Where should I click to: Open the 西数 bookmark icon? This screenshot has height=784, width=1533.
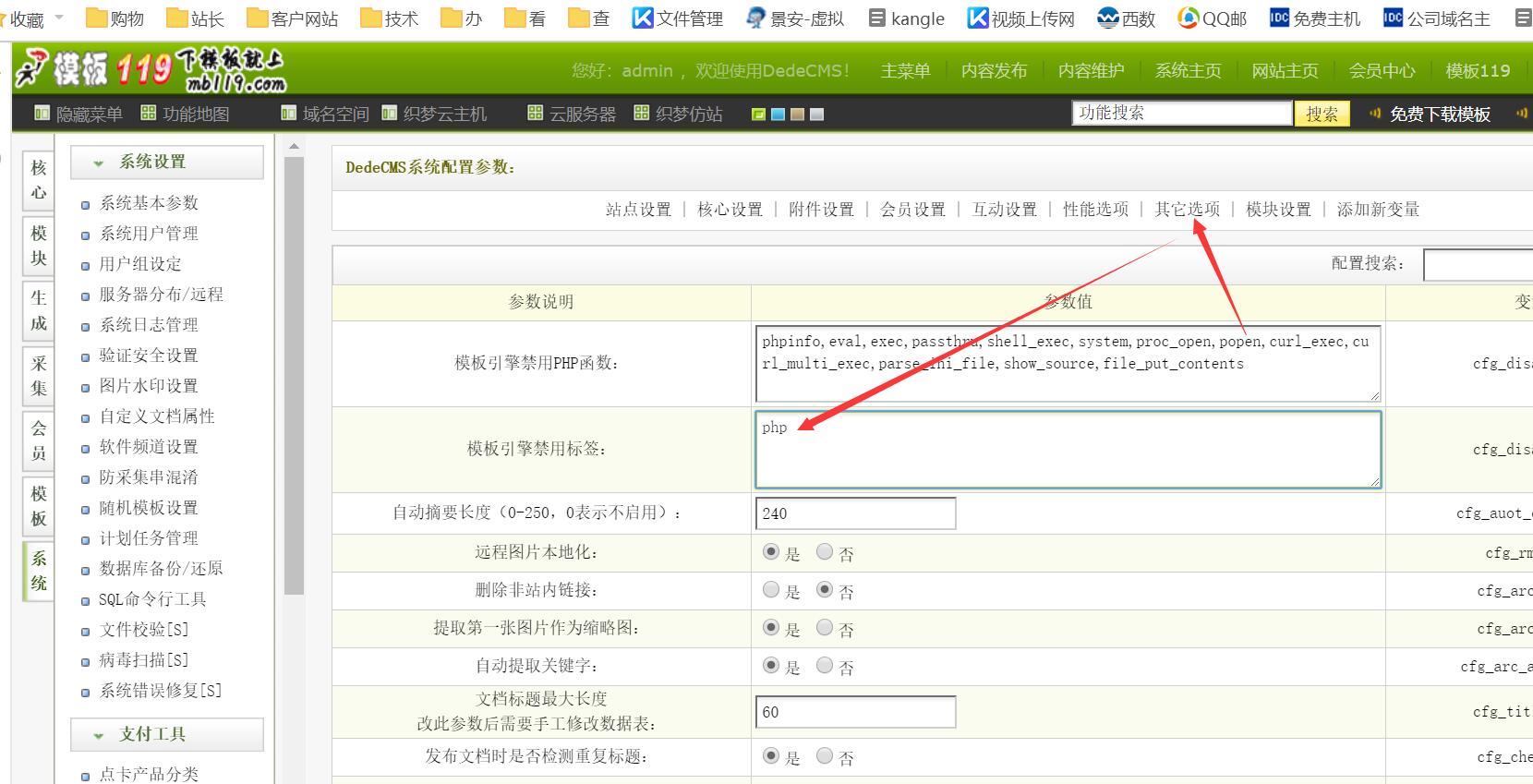pos(1107,18)
